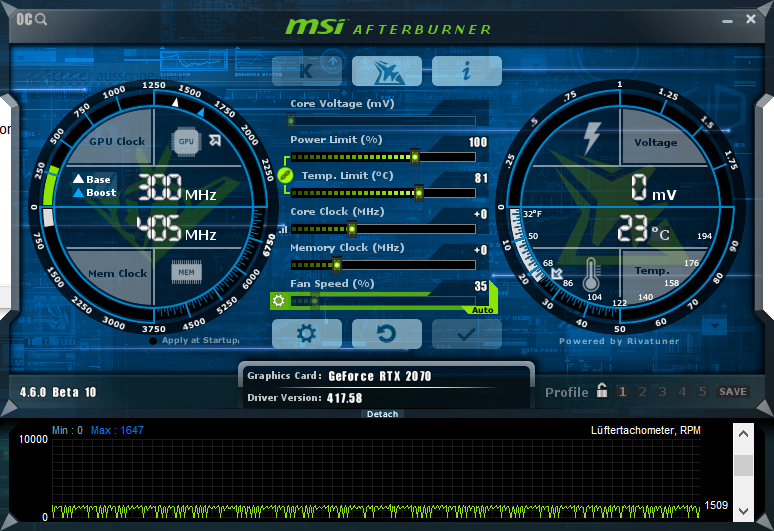Click the 300 MHz GPU clock reading
This screenshot has width=774, height=531.
pyautogui.click(x=177, y=188)
